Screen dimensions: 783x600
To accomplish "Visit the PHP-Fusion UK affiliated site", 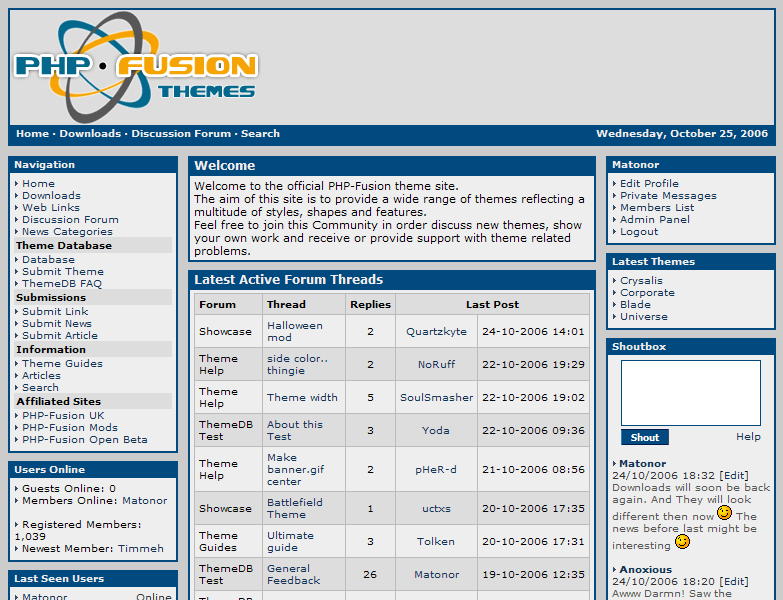I will point(63,415).
